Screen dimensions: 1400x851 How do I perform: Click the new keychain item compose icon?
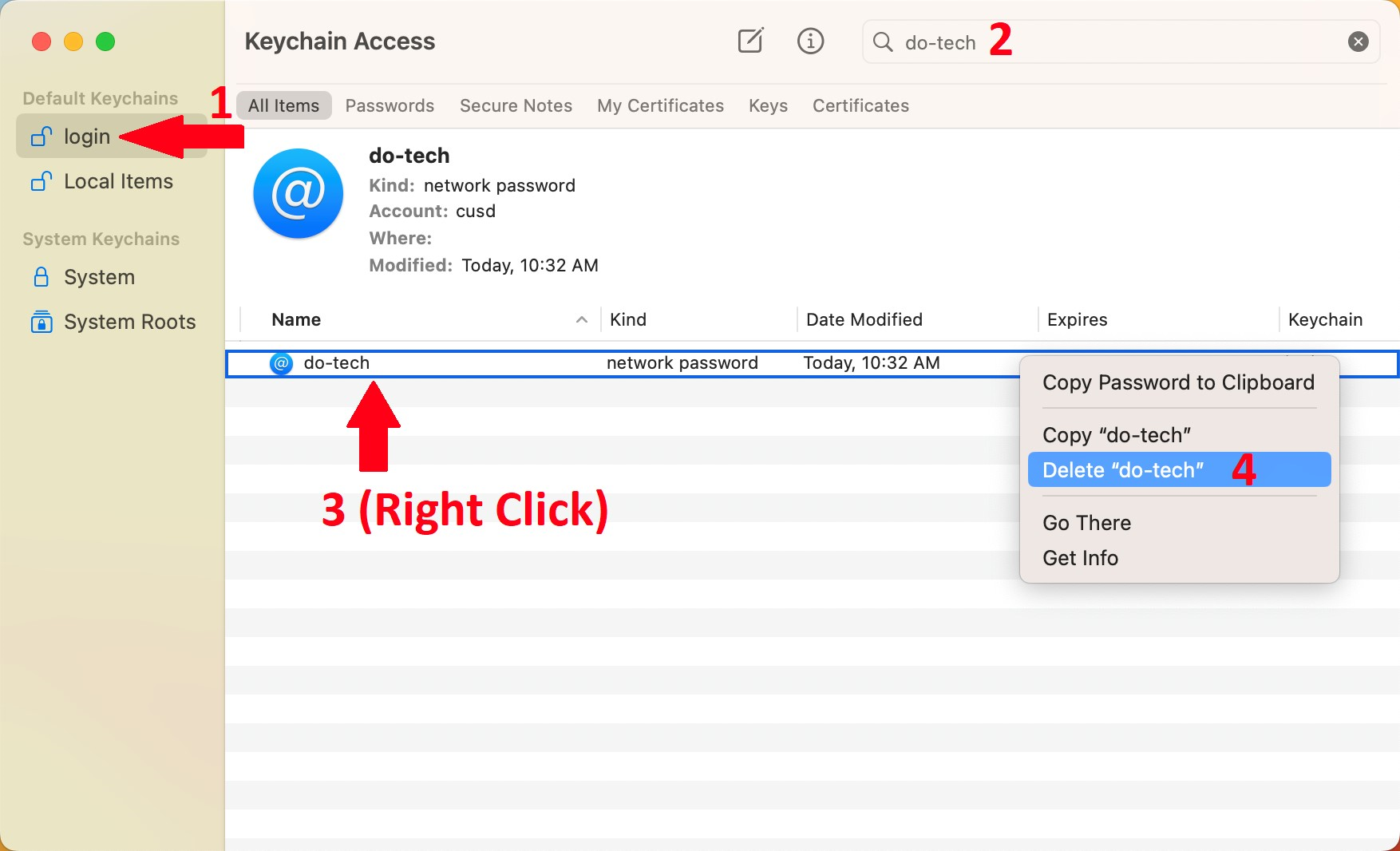click(x=750, y=41)
